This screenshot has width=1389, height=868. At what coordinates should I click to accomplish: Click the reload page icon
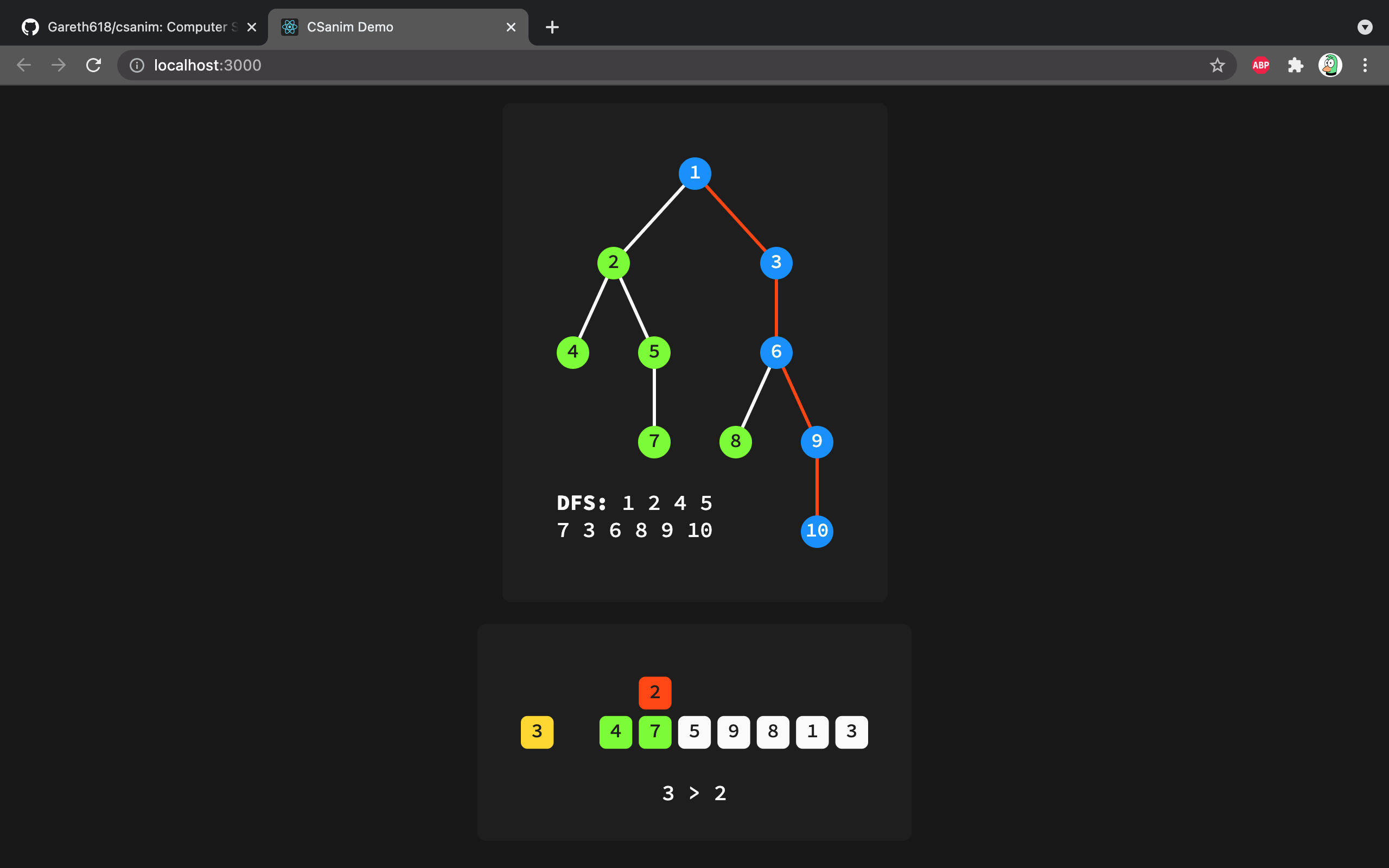tap(93, 66)
